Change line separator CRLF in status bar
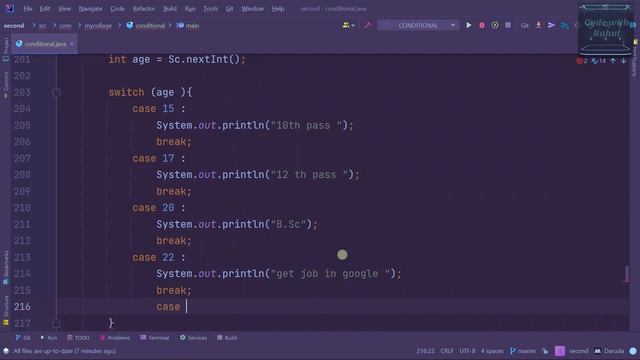Image resolution: width=640 pixels, height=360 pixels. coord(447,351)
